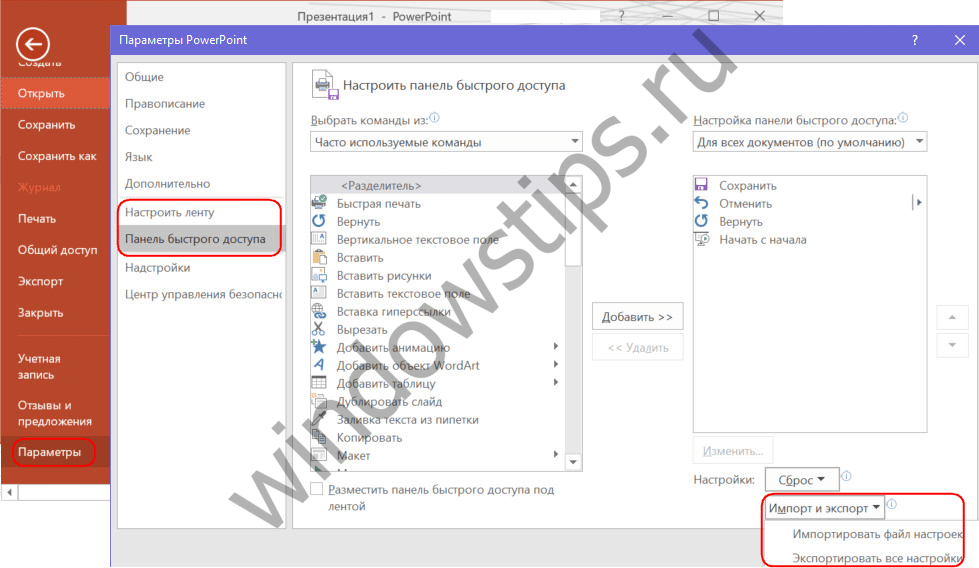The image size is (979, 568).
Task: Expand the Макет submenu arrow
Action: coord(555,454)
